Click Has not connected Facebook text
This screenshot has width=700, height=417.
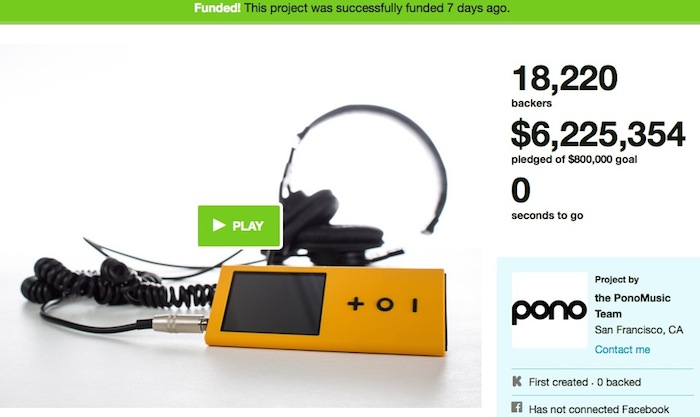tap(599, 409)
